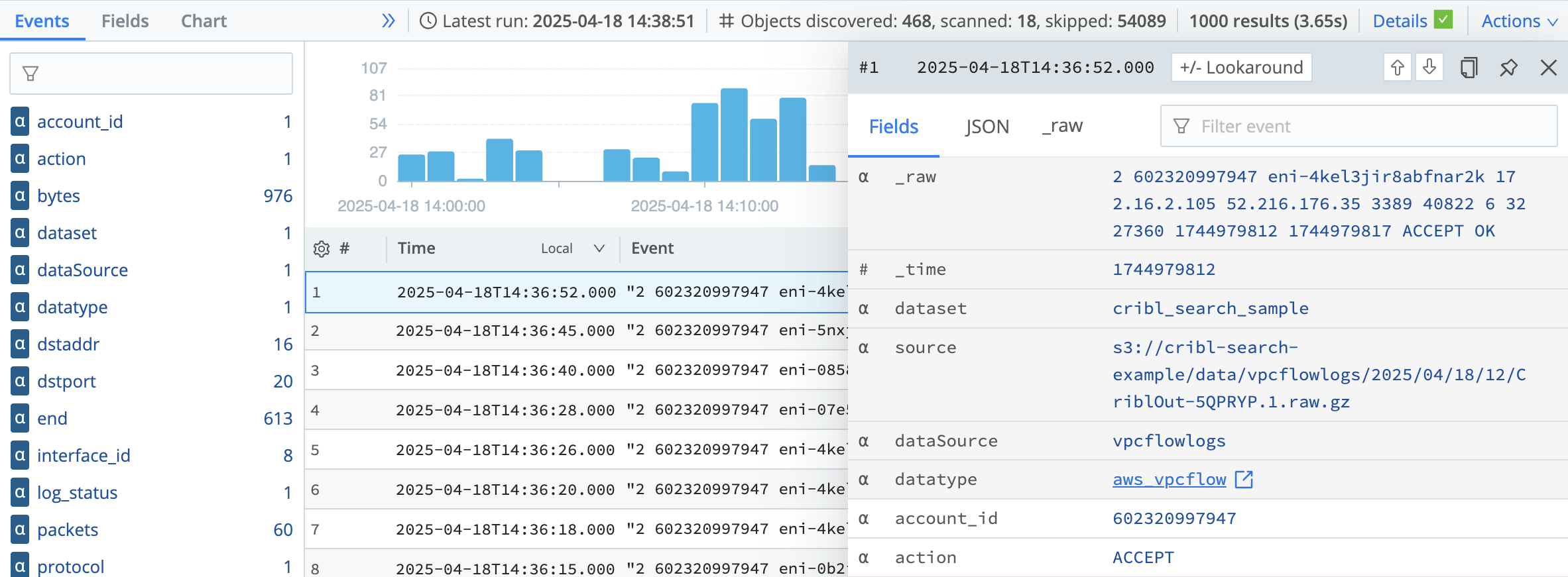
Task: Open the Actions dropdown menu
Action: 1519,21
